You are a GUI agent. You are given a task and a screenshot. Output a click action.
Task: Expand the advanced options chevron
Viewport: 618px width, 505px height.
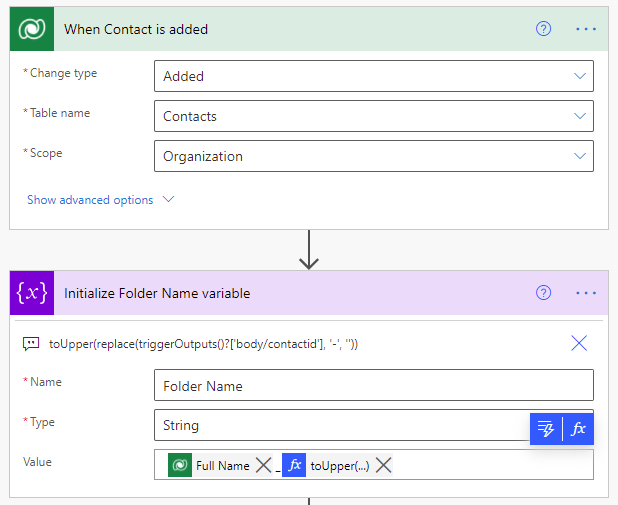pos(168,200)
